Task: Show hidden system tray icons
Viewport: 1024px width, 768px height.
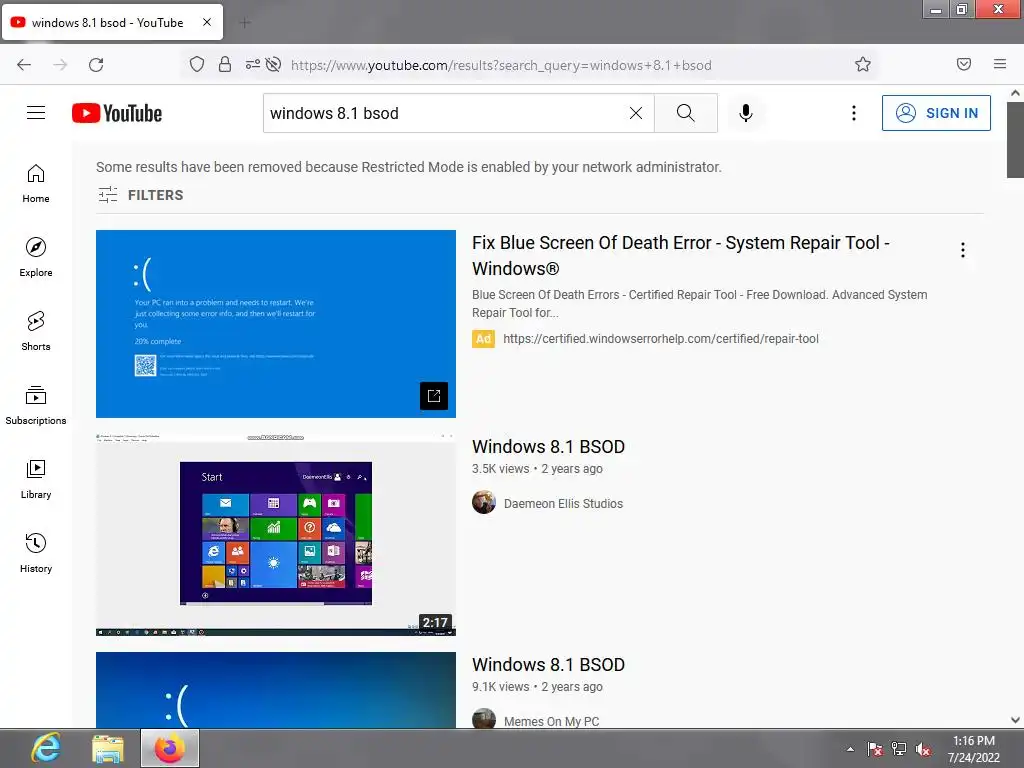Action: tap(850, 749)
